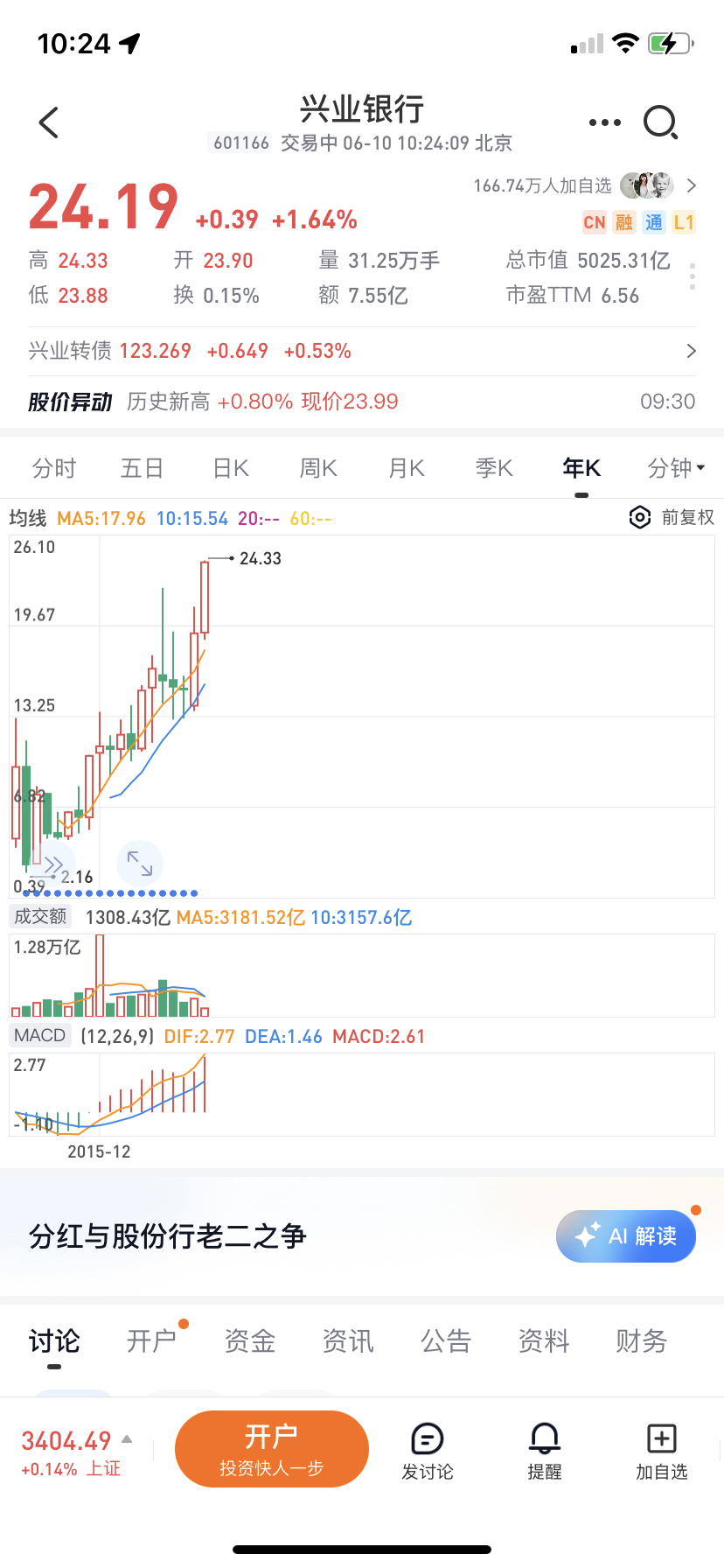Expand the 166.74万人加自选 followers chevron

point(692,185)
